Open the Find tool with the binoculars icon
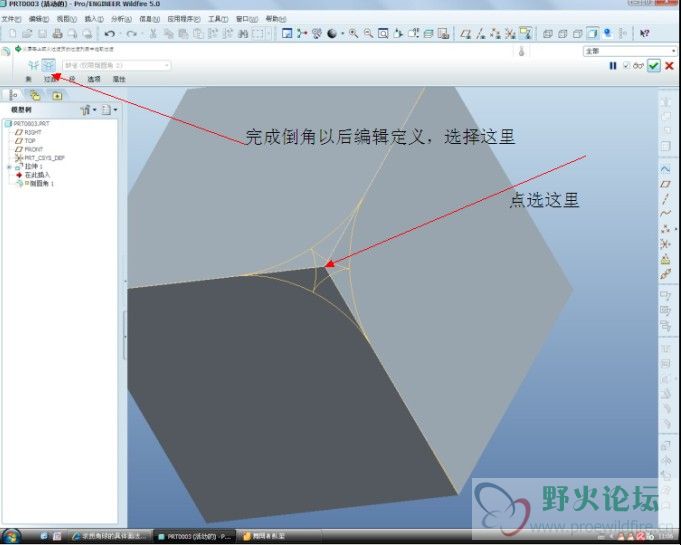Viewport: 683px width, 545px height. point(243,34)
